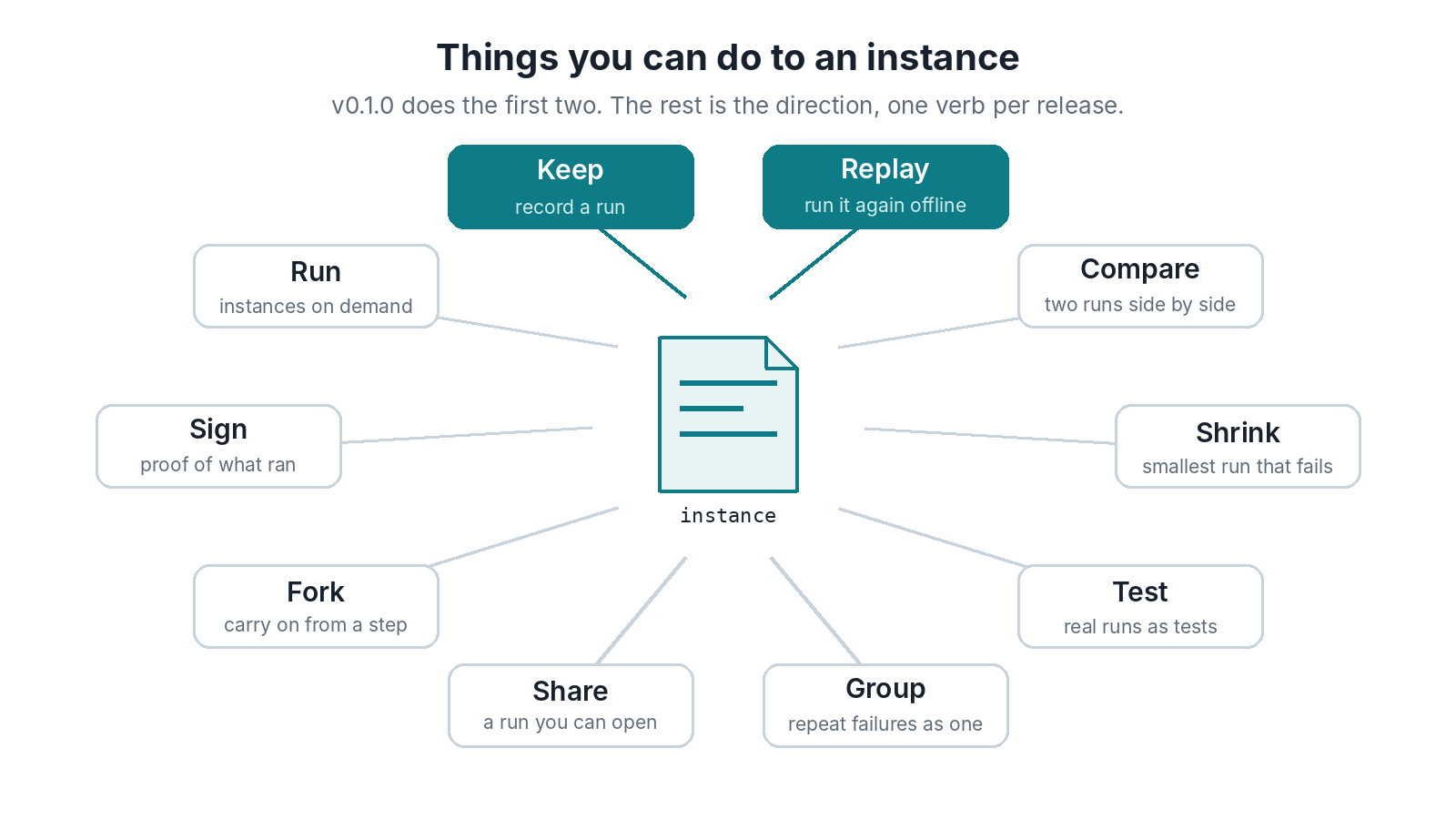This screenshot has width=1456, height=819.
Task: Open the Compare card
Action: (x=1140, y=286)
